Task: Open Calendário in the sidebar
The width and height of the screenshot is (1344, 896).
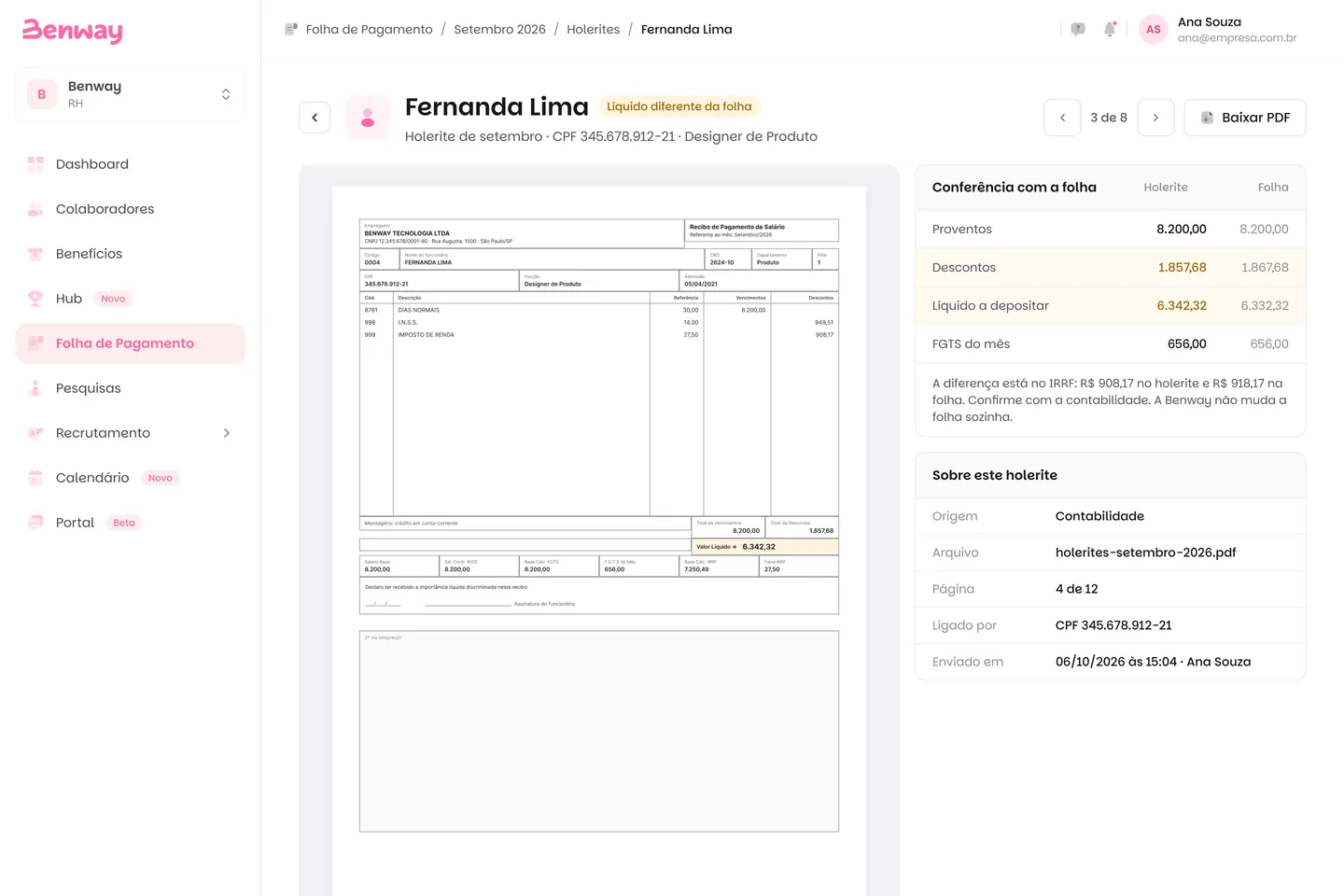Action: click(x=130, y=478)
